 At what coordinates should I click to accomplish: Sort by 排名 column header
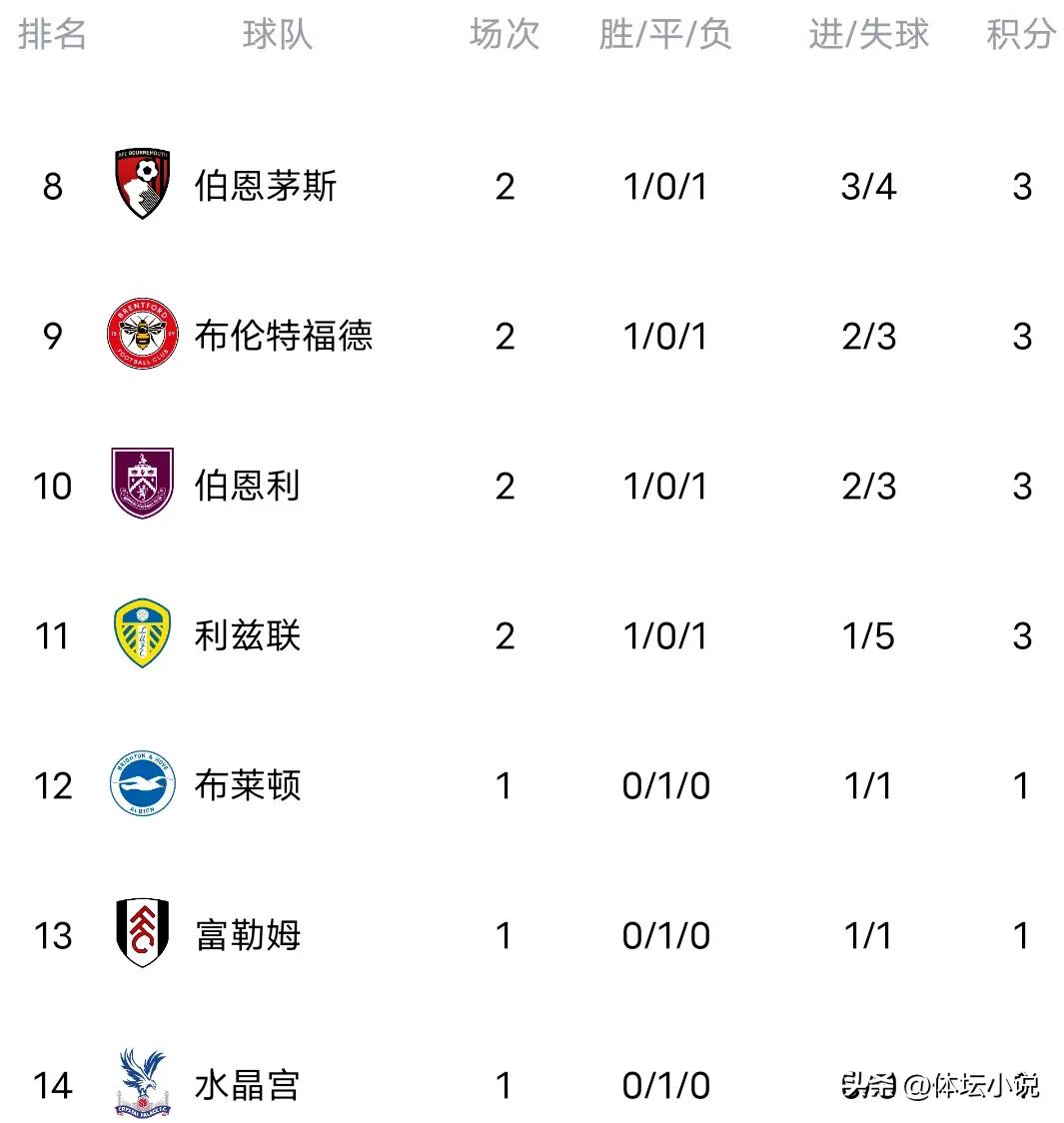[52, 34]
